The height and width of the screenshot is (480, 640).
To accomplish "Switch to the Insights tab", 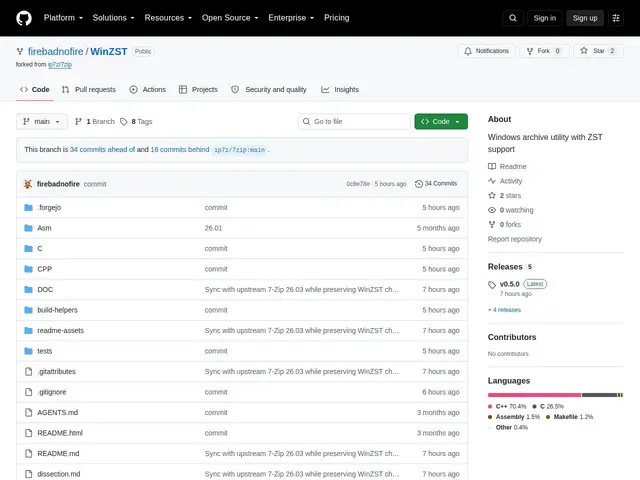I will pyautogui.click(x=340, y=89).
